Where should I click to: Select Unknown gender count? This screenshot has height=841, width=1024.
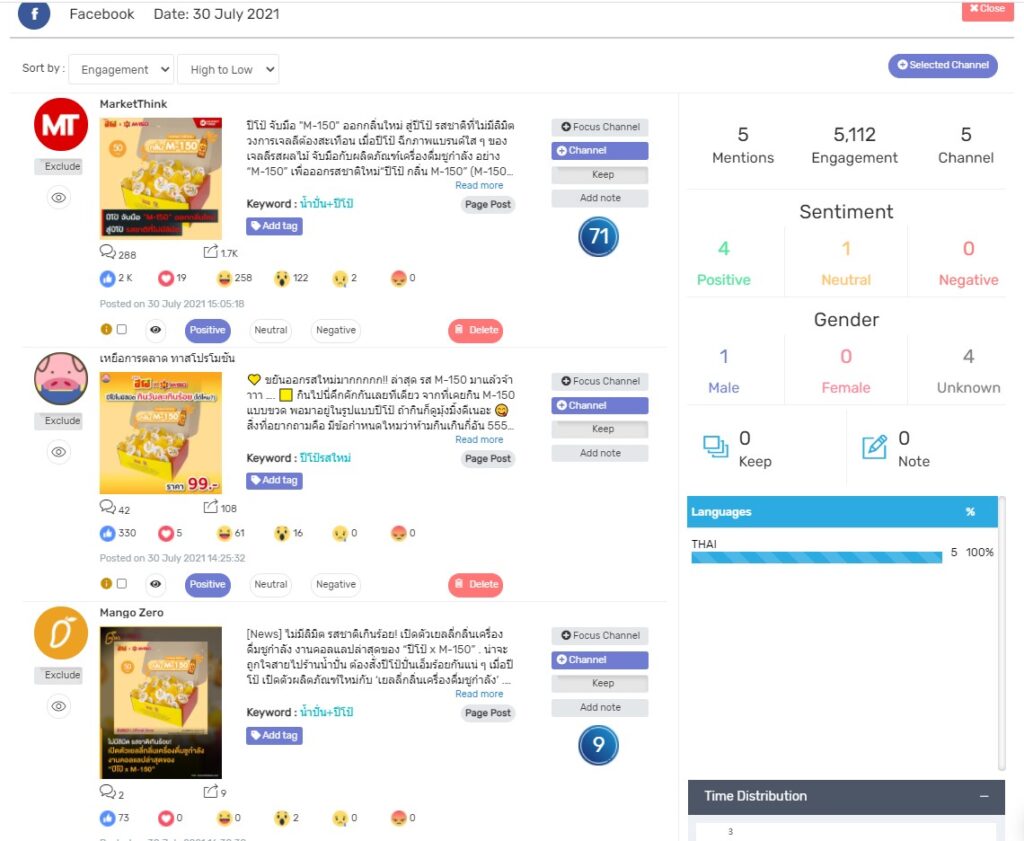click(968, 357)
